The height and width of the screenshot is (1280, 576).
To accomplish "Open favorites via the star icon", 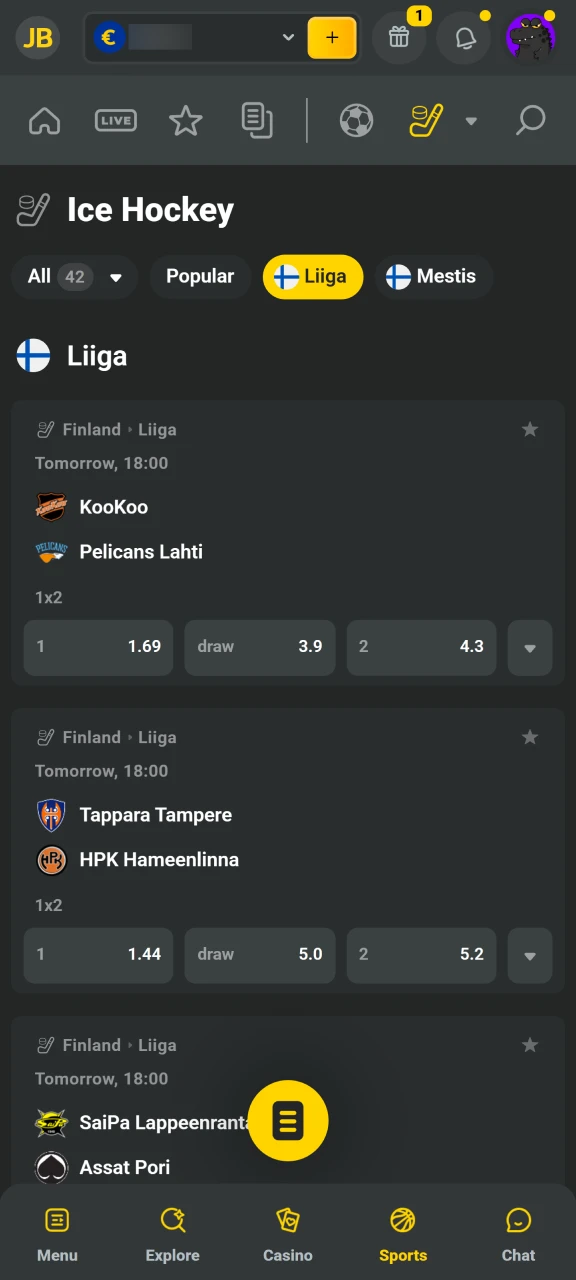I will (185, 120).
